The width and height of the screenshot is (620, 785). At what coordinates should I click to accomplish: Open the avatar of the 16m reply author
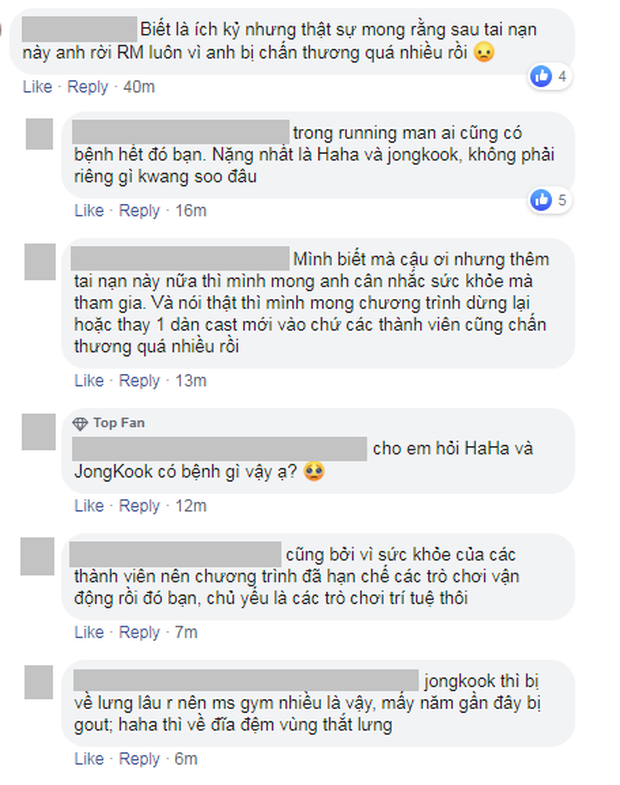point(40,134)
